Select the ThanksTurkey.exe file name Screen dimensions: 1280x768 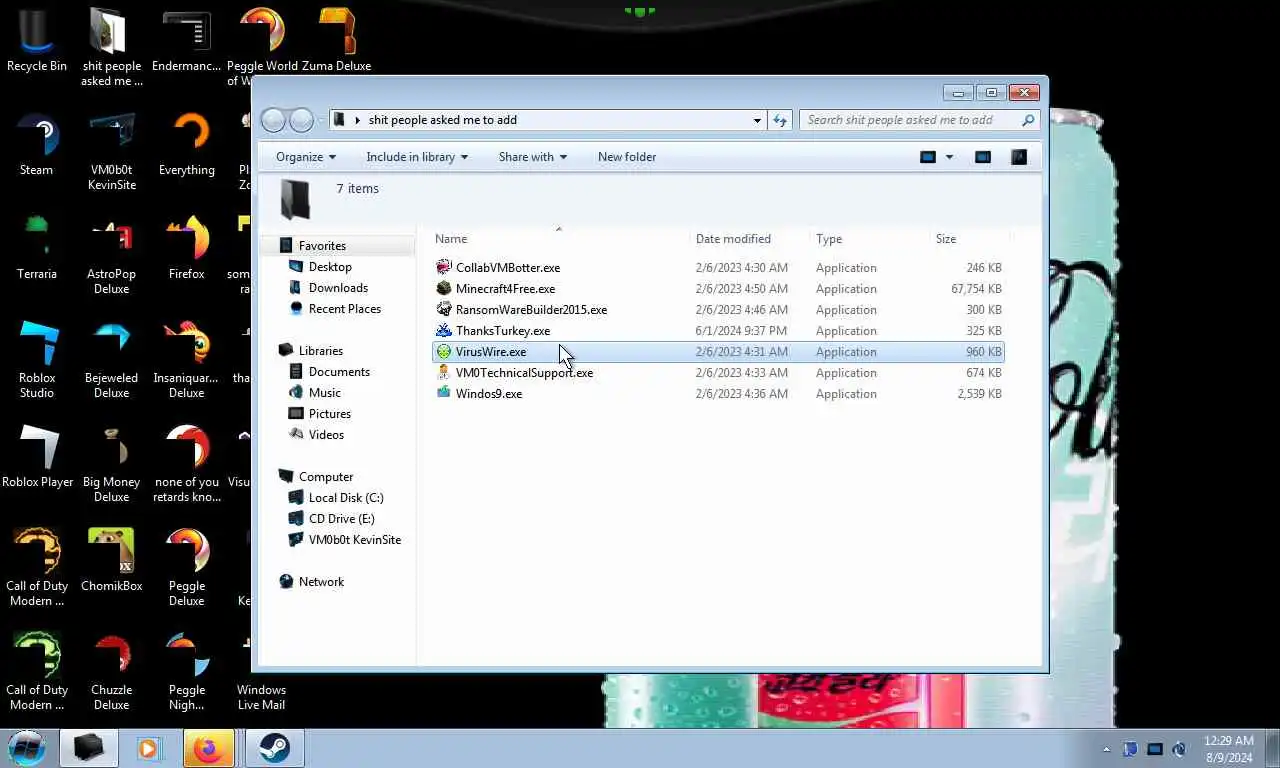(503, 331)
